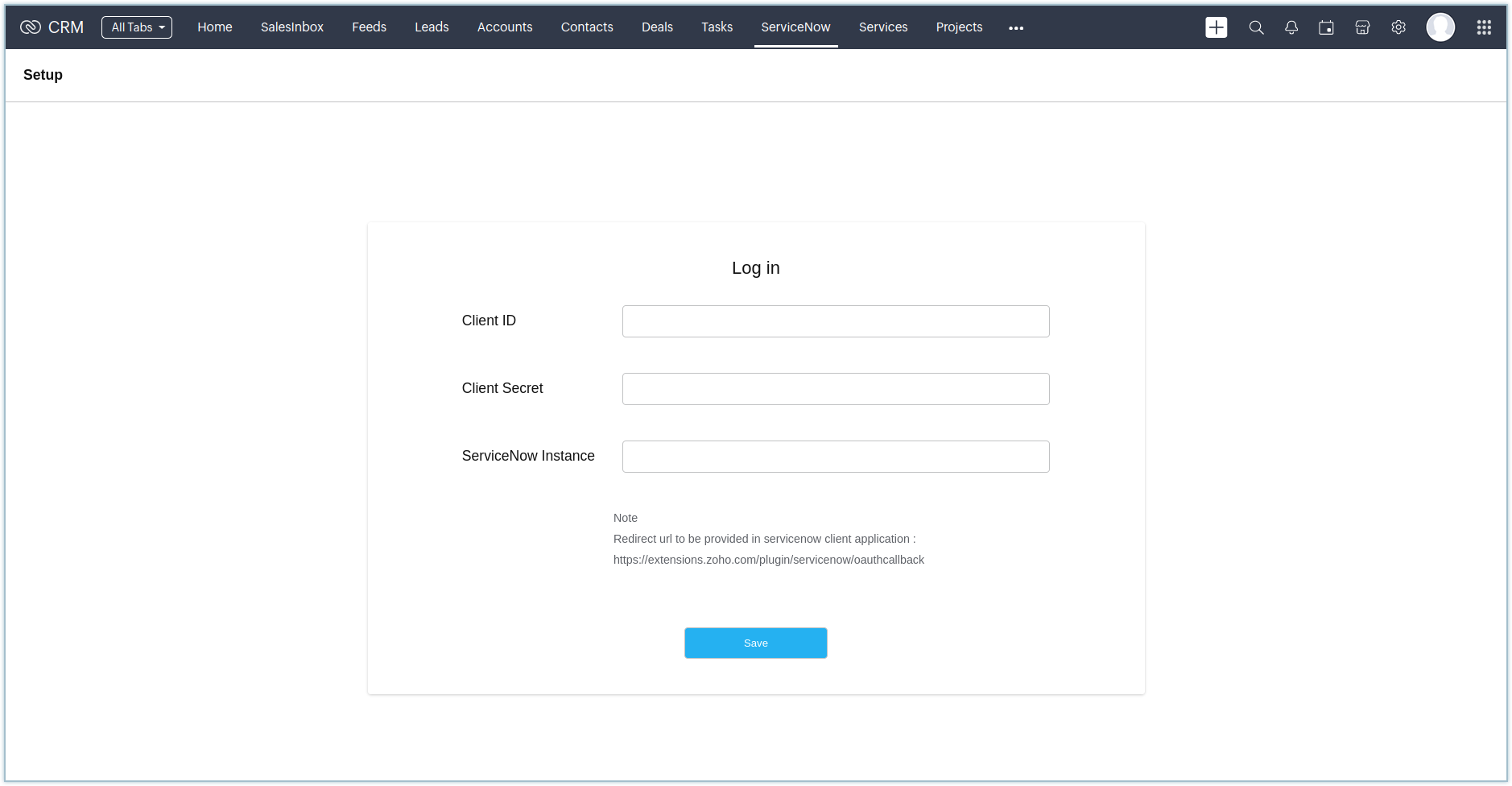Expand the All Tabs dropdown
Viewport: 1512px width, 786px height.
click(137, 27)
